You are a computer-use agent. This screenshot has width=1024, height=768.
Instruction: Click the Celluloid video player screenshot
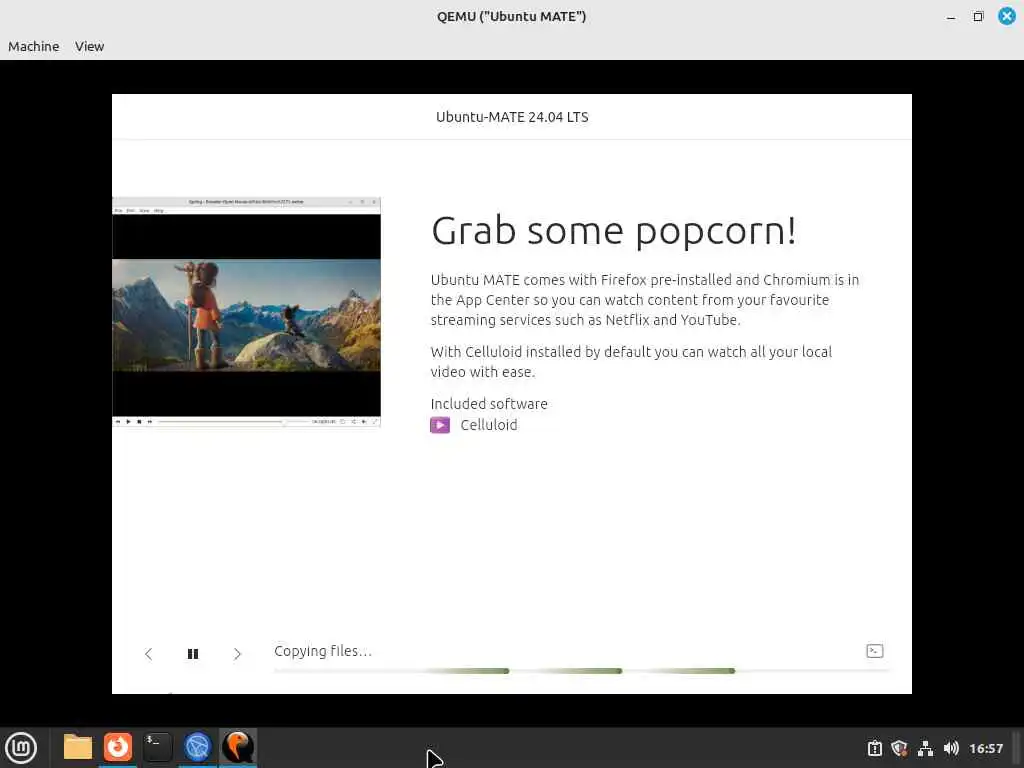[246, 312]
